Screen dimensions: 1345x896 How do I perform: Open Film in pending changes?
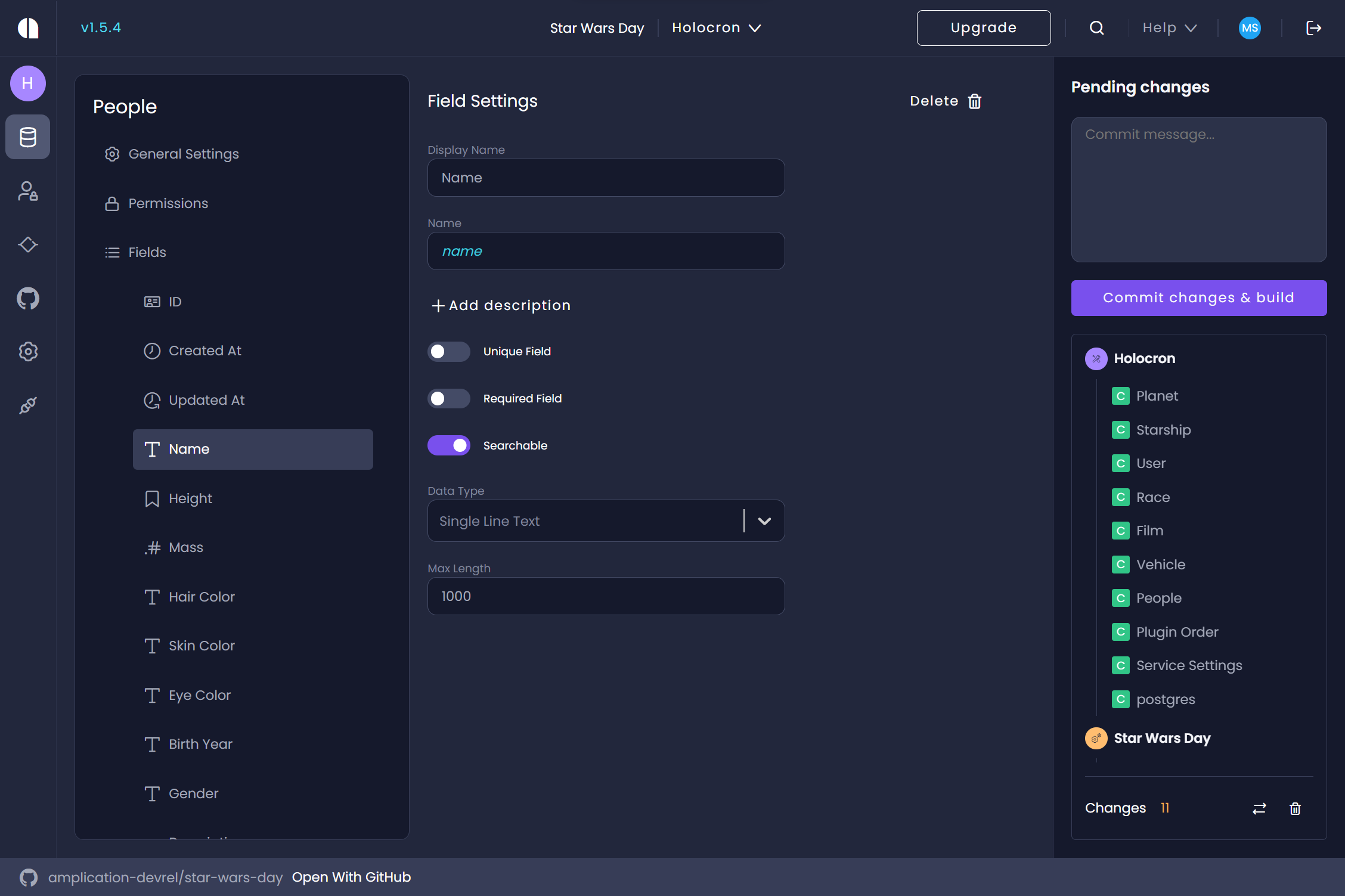point(1149,531)
